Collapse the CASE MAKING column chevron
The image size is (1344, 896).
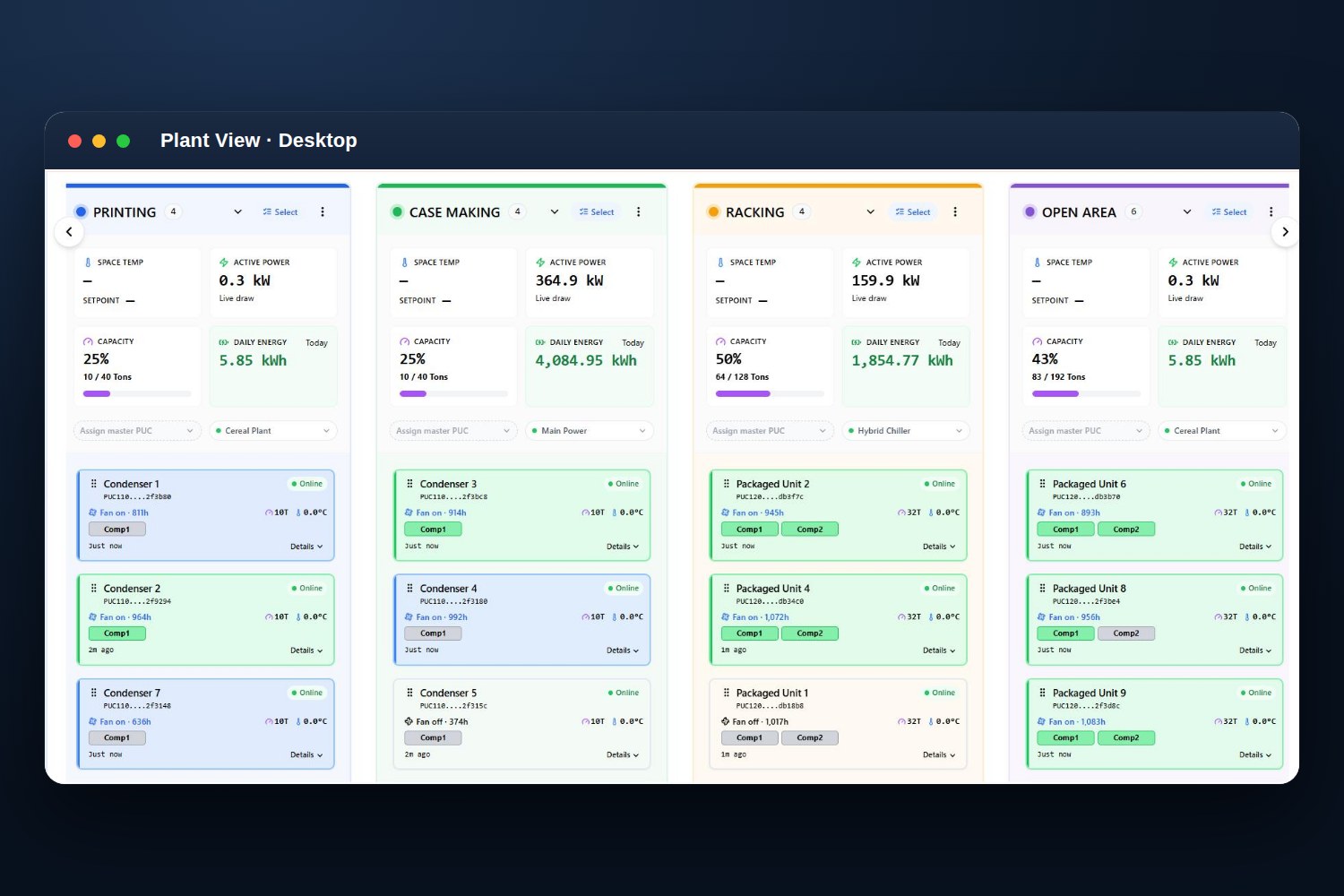click(555, 212)
